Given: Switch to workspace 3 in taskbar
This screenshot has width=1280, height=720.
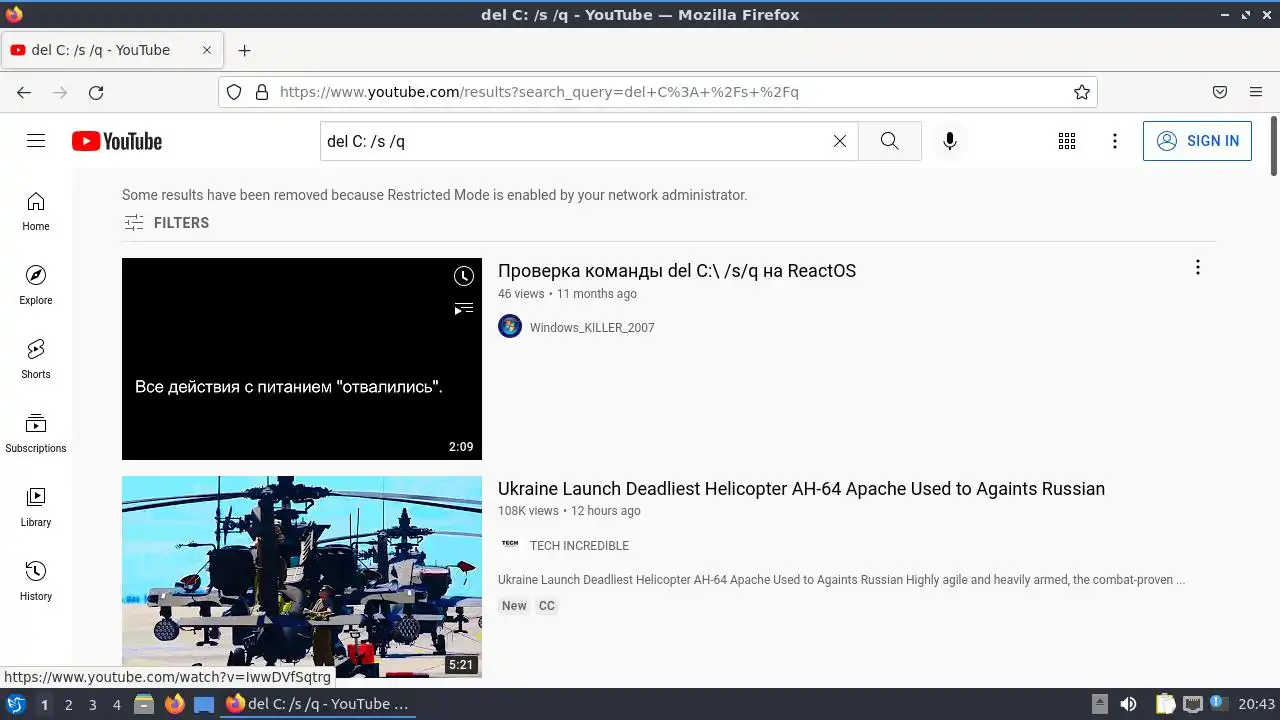Looking at the screenshot, I should [x=92, y=705].
